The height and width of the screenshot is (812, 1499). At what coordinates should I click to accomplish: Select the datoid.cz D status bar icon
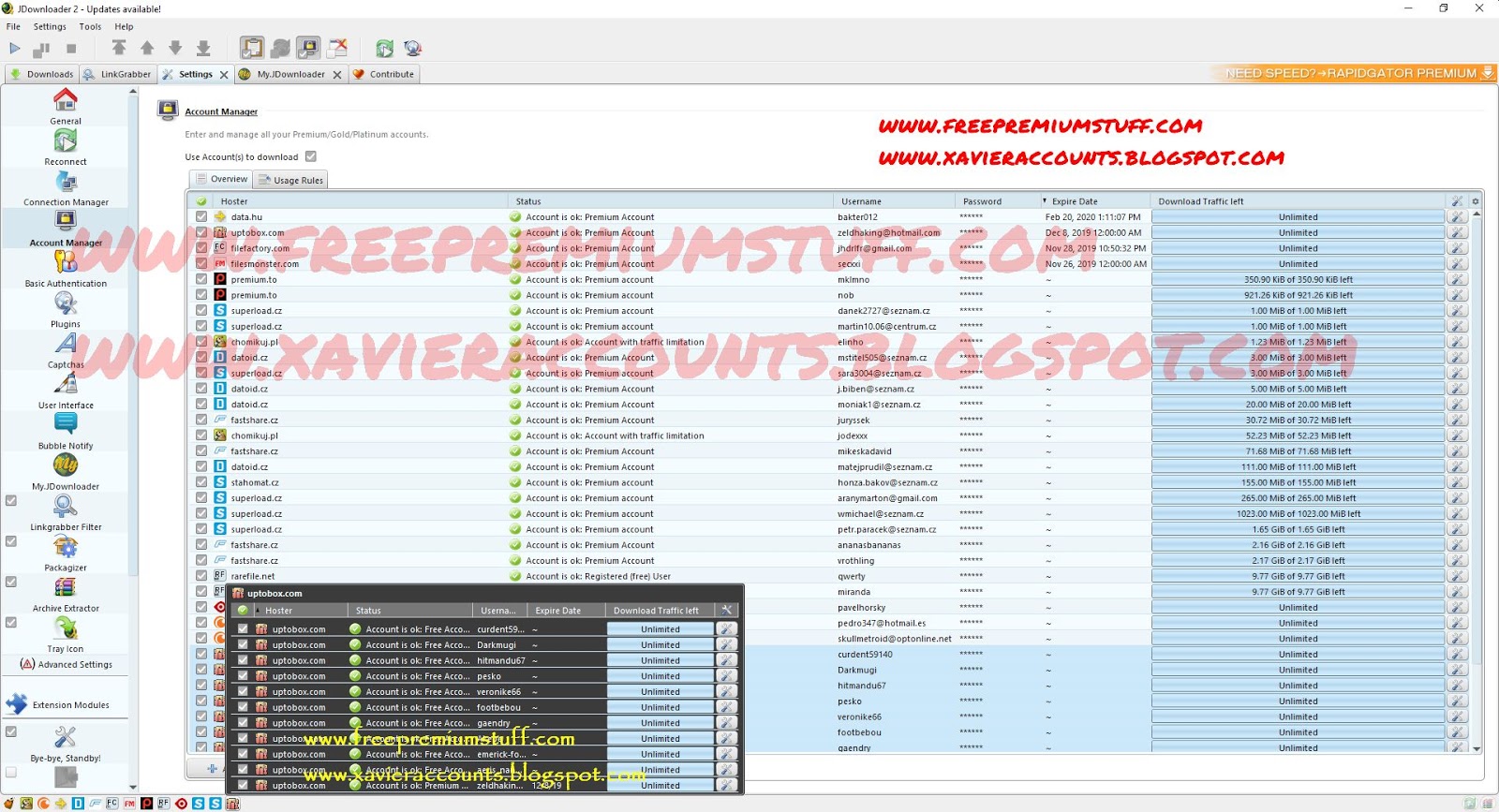pyautogui.click(x=78, y=804)
